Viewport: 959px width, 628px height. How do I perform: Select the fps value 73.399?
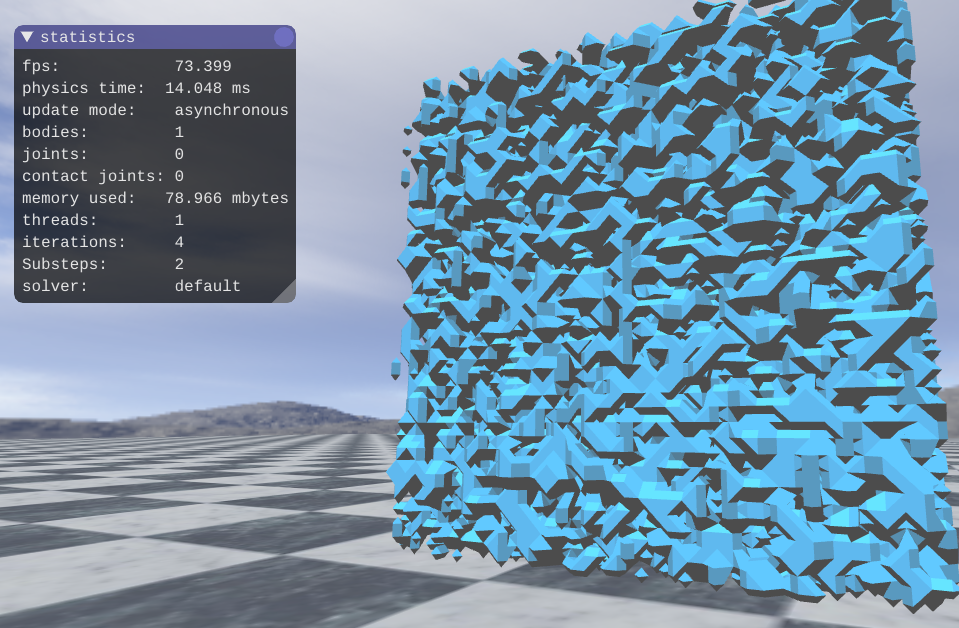tap(203, 66)
